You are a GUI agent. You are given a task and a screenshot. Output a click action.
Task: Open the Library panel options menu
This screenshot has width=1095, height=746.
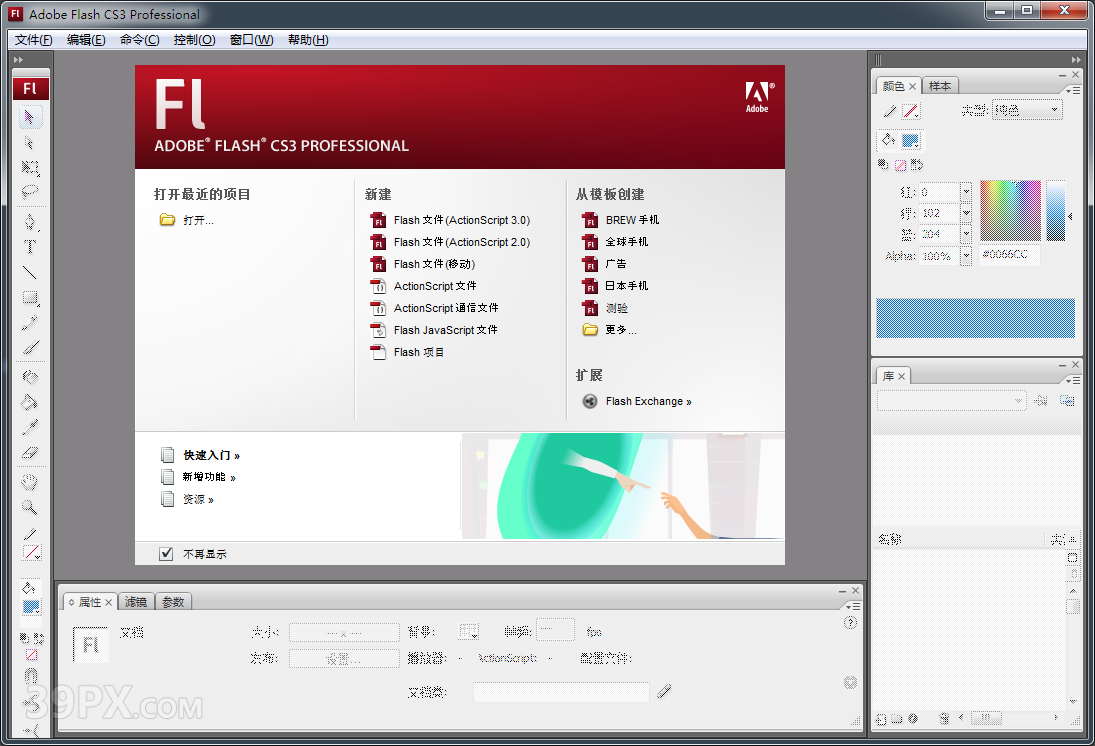click(1072, 380)
